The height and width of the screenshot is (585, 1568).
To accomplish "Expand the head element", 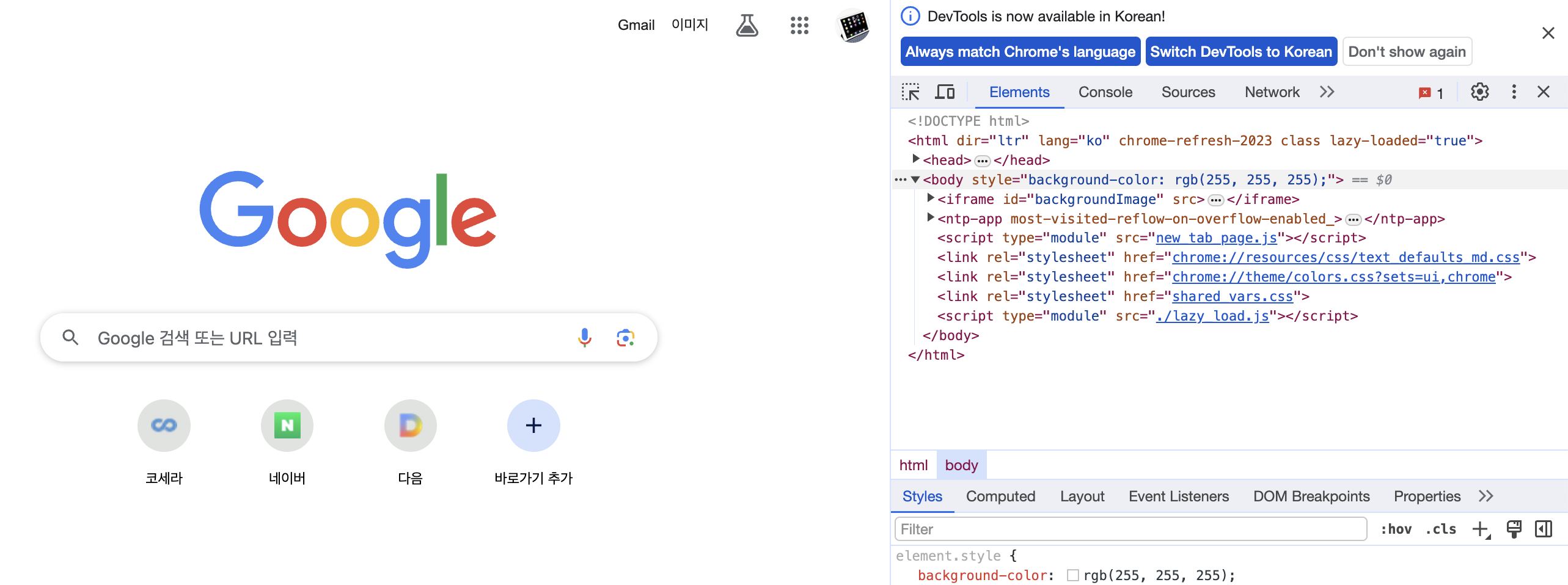I will click(x=916, y=159).
